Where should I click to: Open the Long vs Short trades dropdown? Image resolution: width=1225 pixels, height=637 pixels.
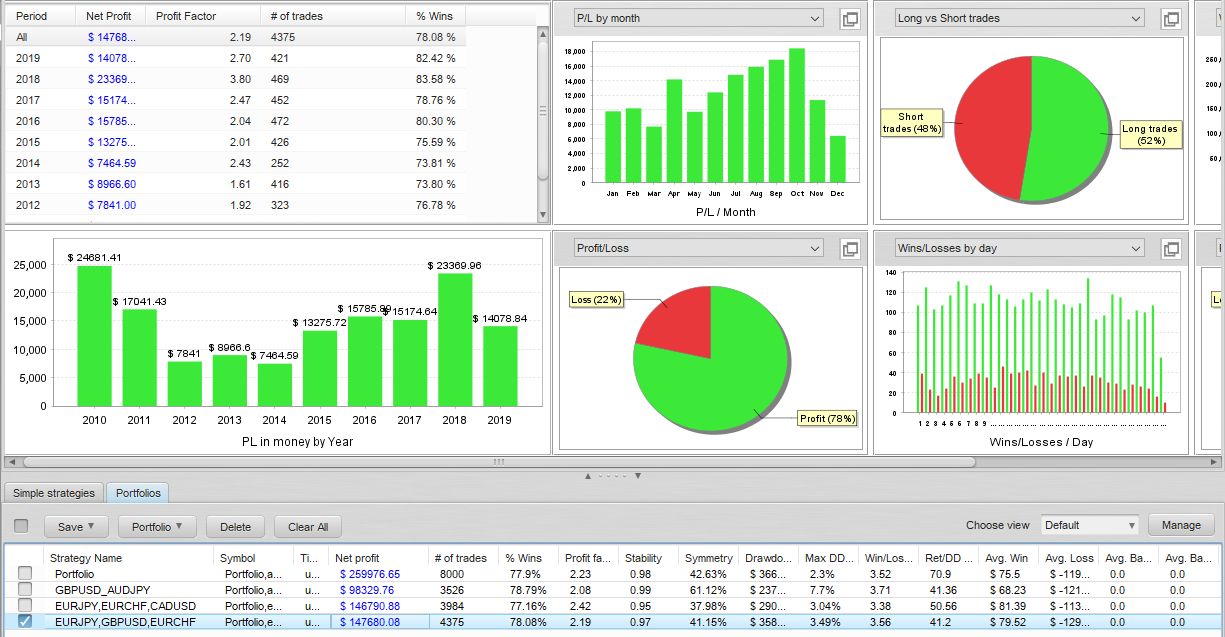(1019, 19)
